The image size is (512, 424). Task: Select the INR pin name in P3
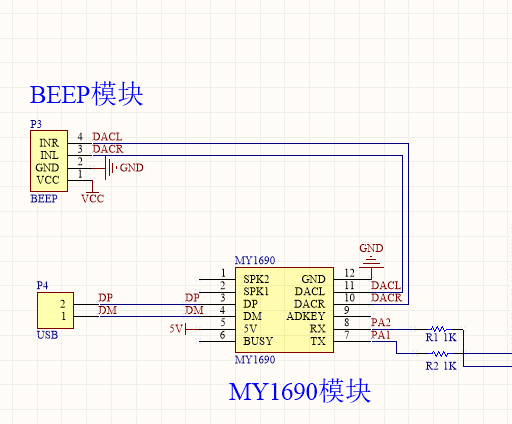[x=49, y=143]
